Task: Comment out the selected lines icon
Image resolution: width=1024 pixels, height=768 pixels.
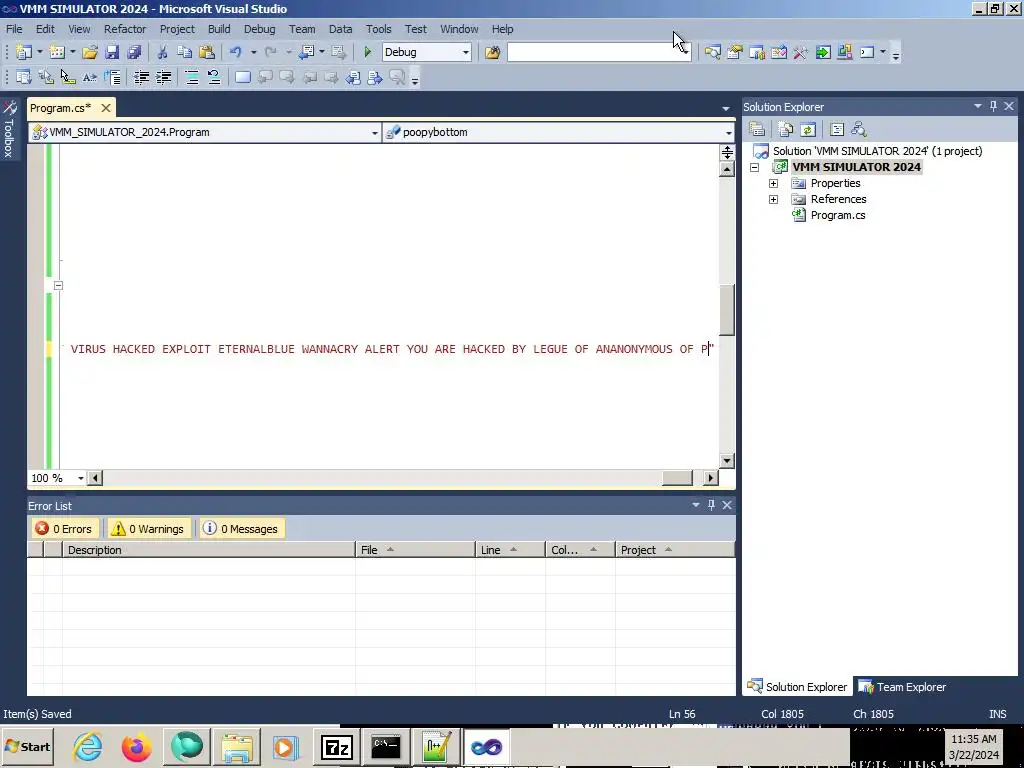Action: pos(192,78)
